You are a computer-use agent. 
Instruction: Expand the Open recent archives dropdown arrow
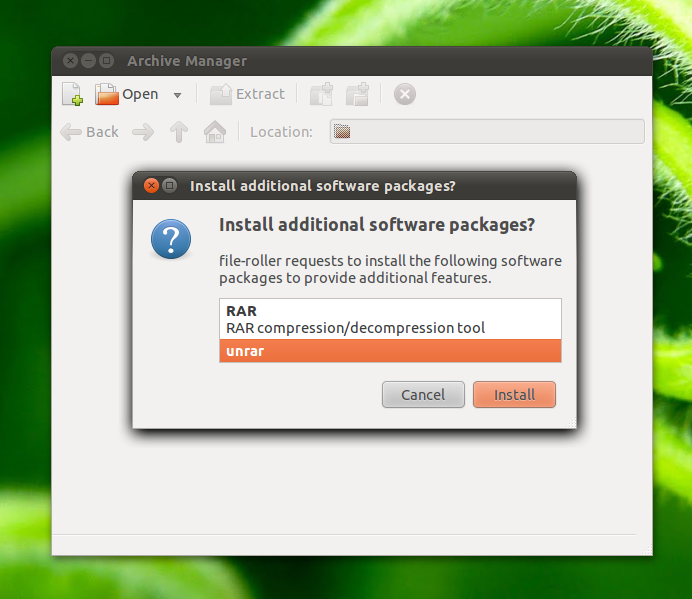tap(177, 95)
